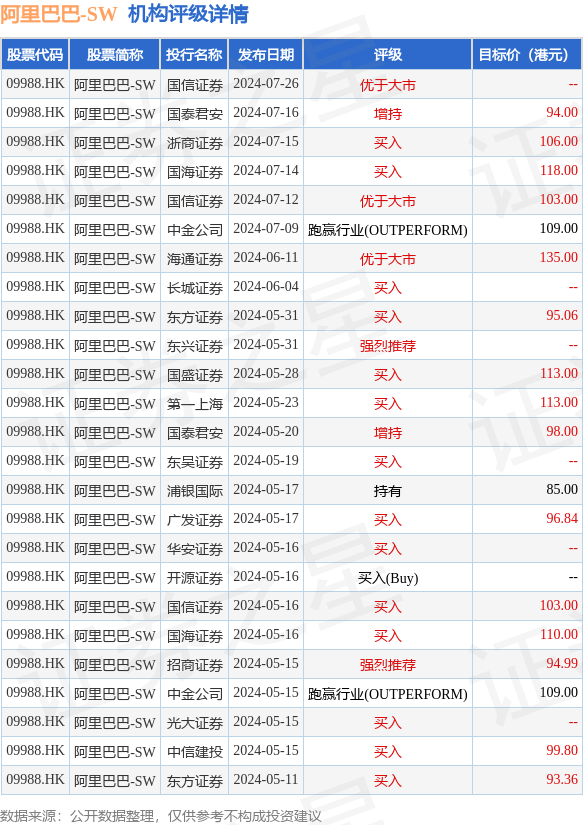Click the 股票简称 column header
Image resolution: width=583 pixels, height=825 pixels.
(x=115, y=55)
